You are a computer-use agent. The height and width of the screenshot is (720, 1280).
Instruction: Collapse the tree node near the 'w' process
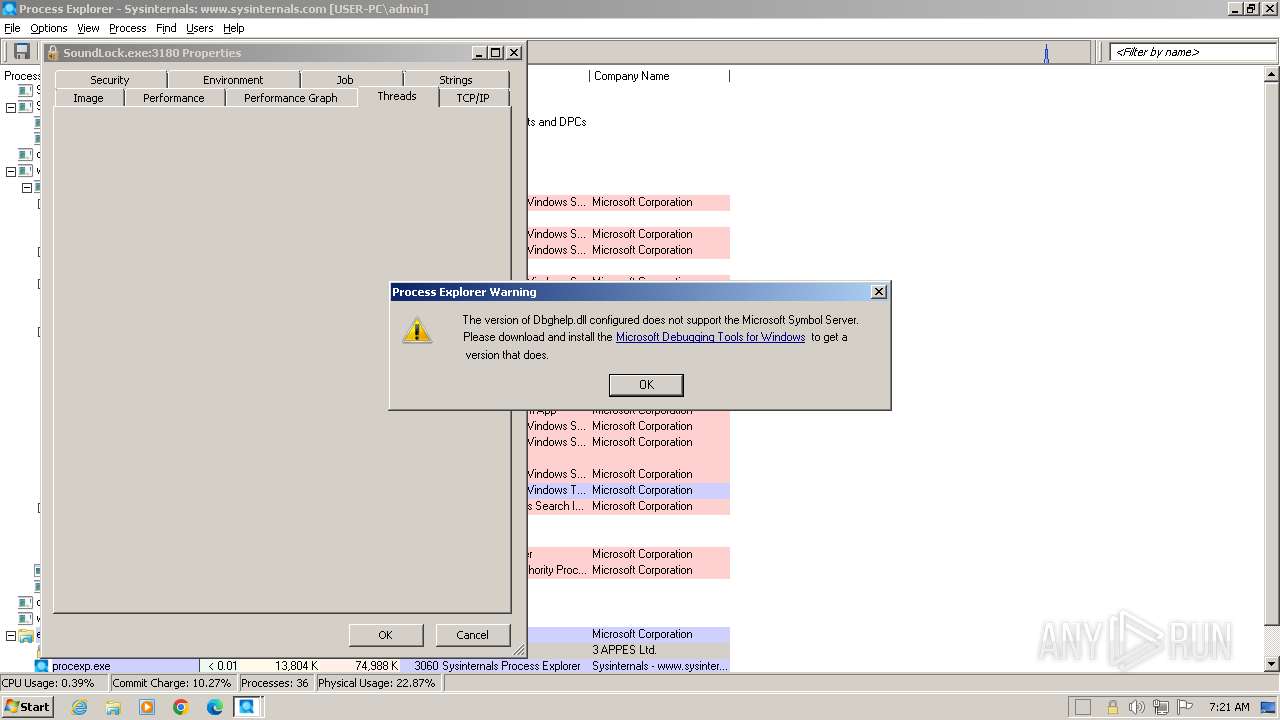11,171
